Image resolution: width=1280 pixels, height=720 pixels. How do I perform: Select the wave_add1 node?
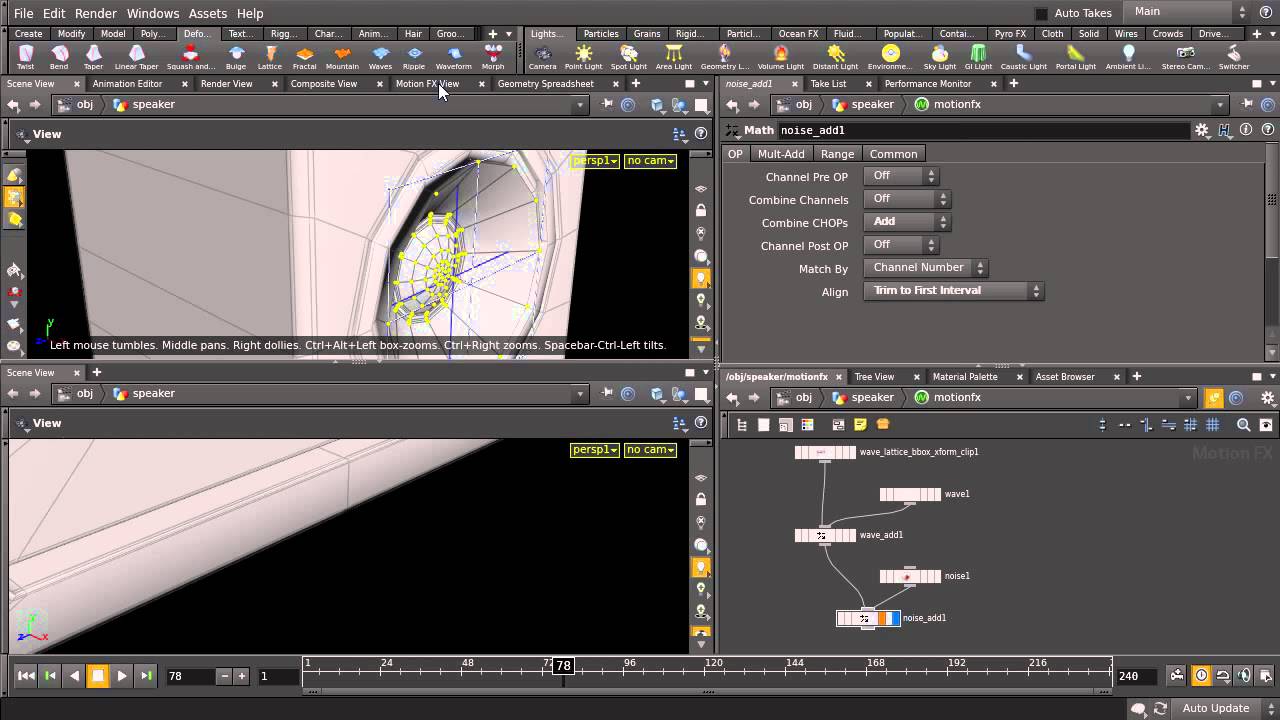825,535
